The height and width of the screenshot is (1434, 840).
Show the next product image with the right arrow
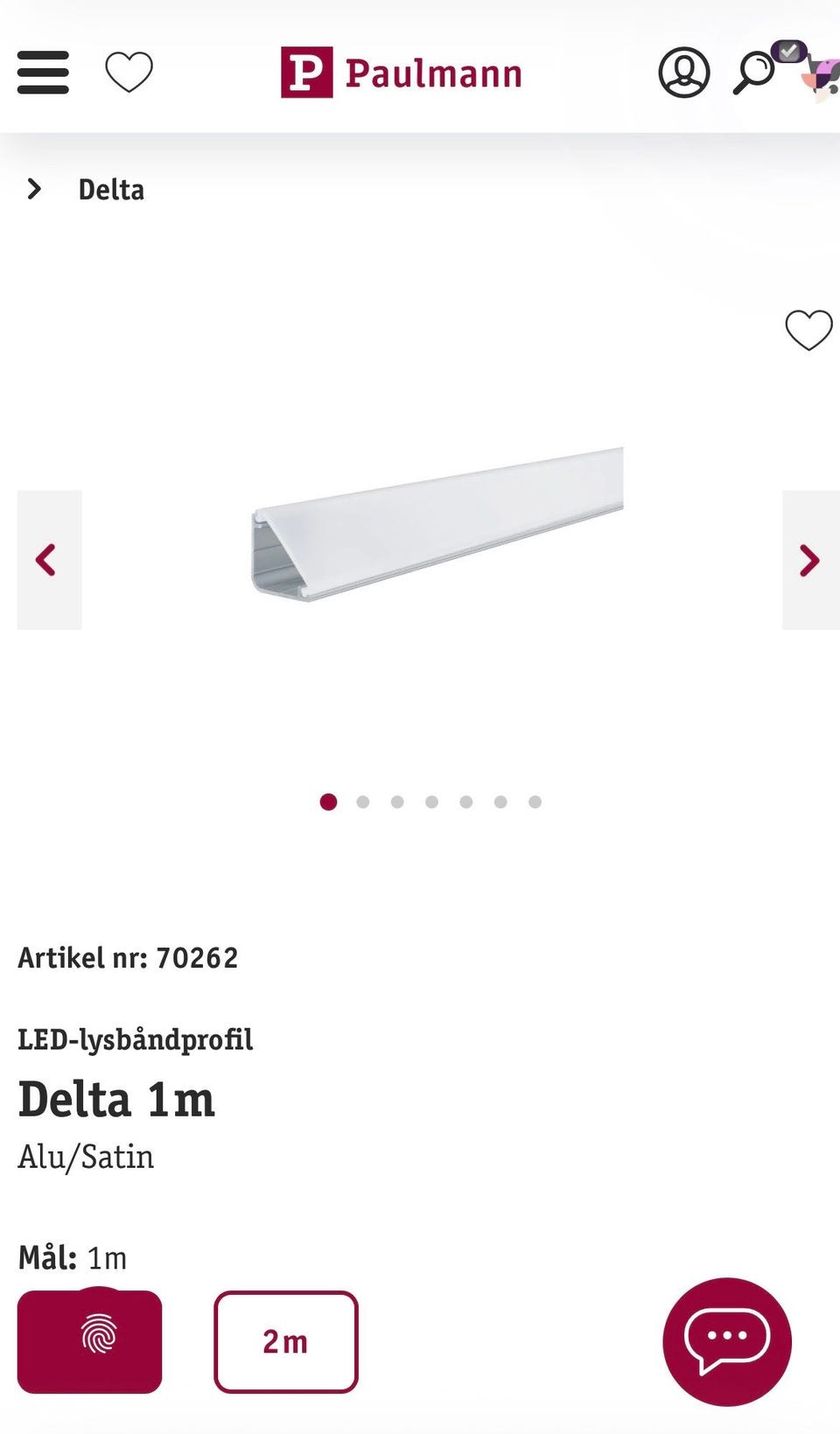[809, 560]
